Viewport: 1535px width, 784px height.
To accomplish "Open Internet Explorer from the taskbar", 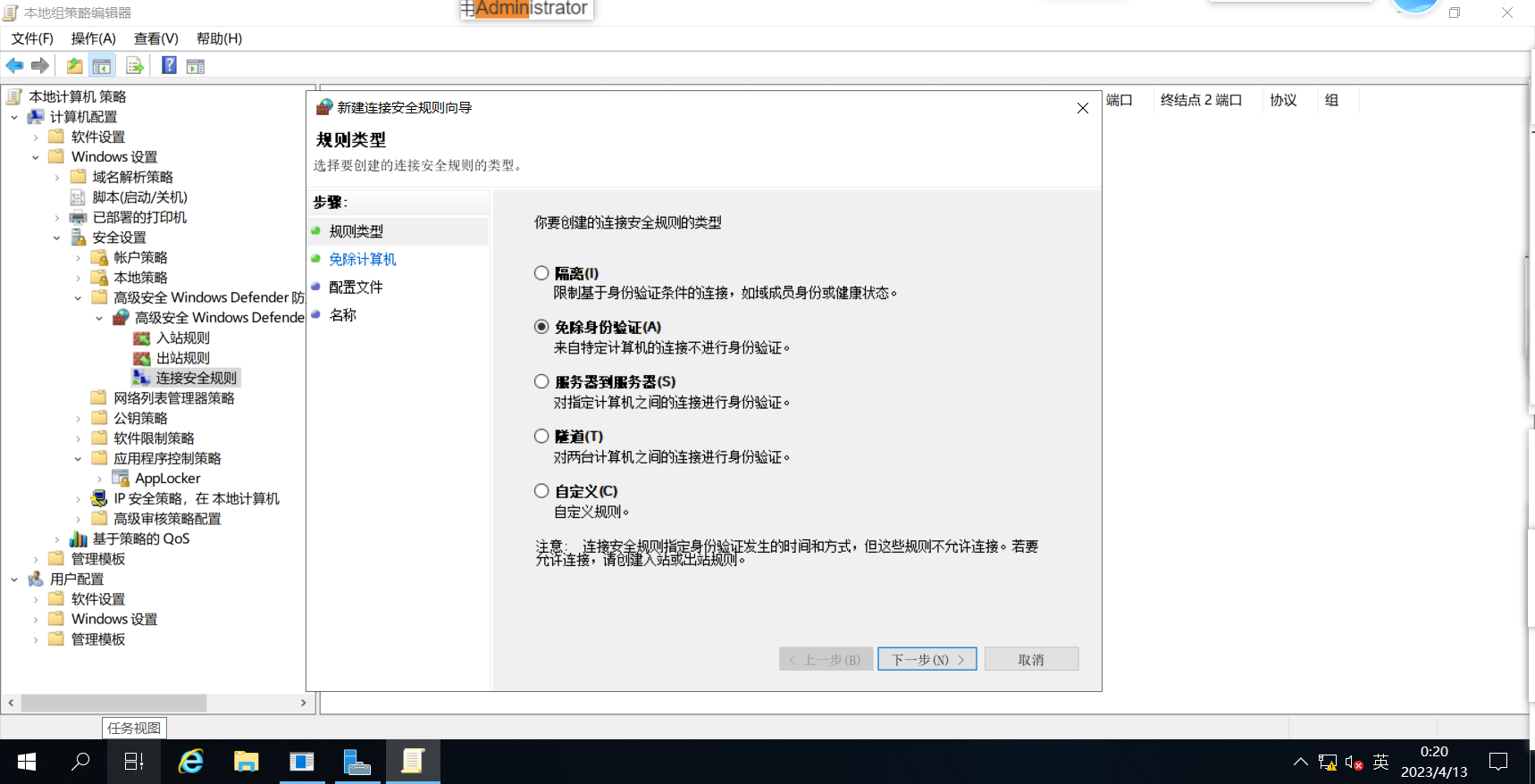I will click(191, 761).
